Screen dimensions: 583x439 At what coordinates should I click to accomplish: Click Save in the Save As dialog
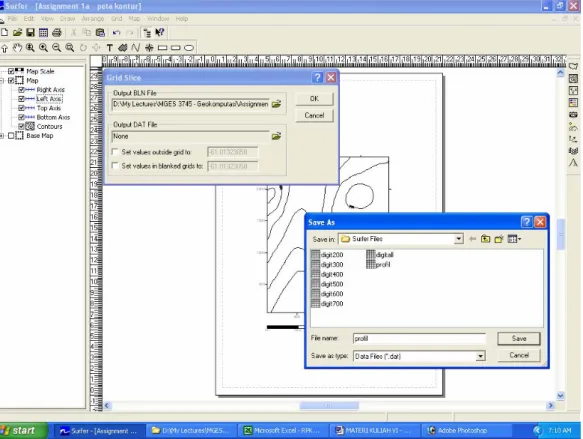[x=519, y=339]
